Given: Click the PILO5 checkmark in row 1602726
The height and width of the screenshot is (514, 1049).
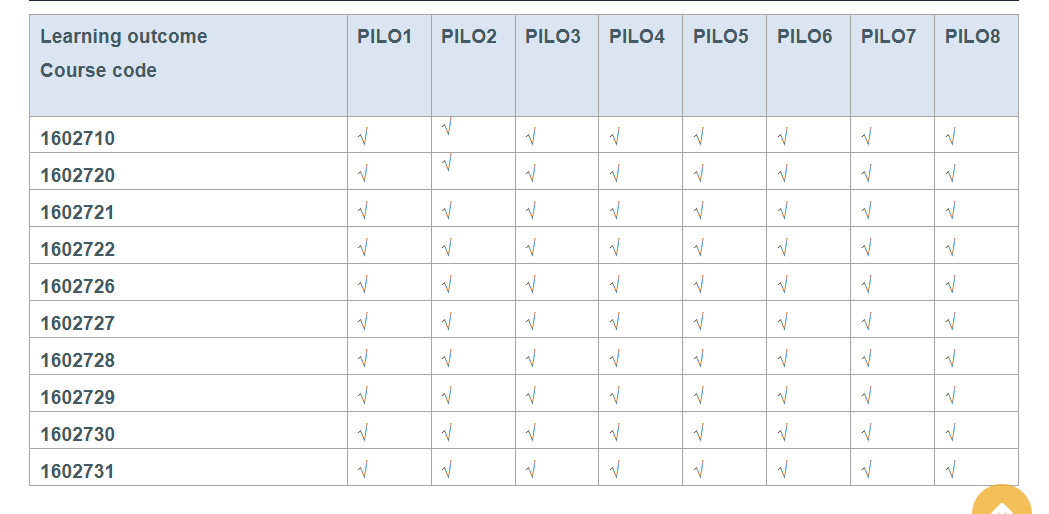Looking at the screenshot, I should 698,284.
